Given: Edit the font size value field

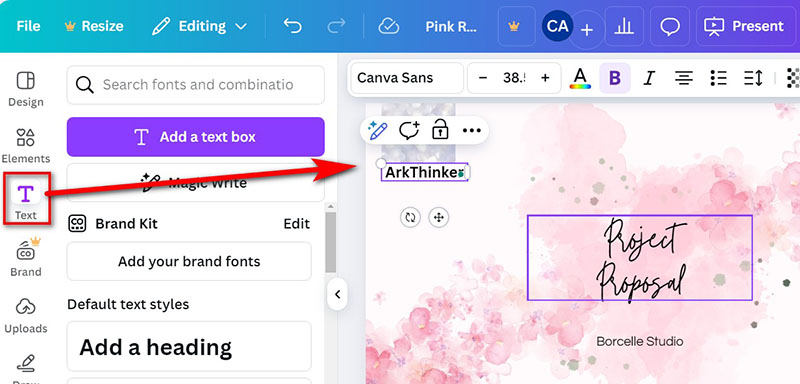Looking at the screenshot, I should pos(514,78).
